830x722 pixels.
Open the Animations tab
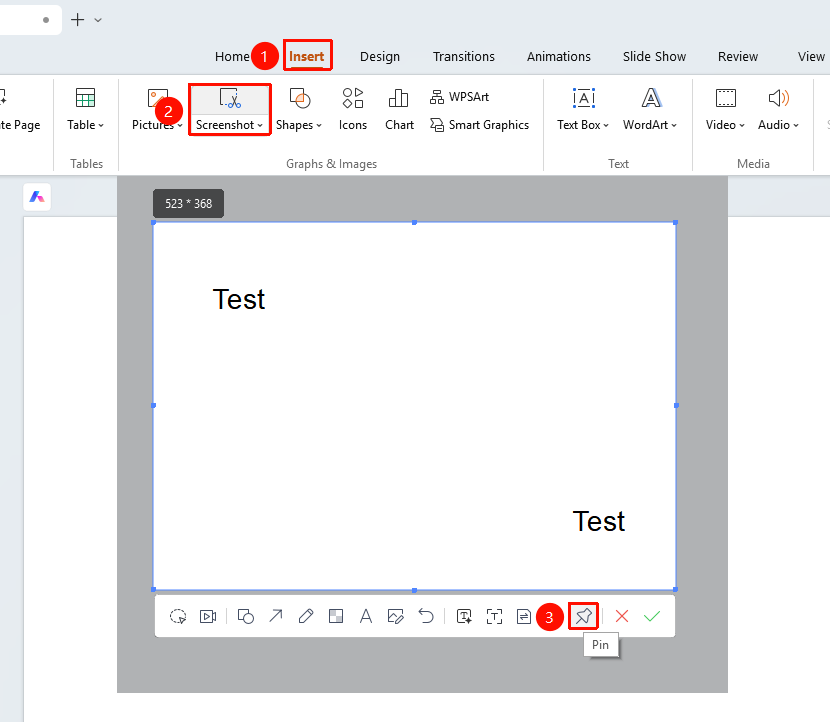(x=559, y=57)
